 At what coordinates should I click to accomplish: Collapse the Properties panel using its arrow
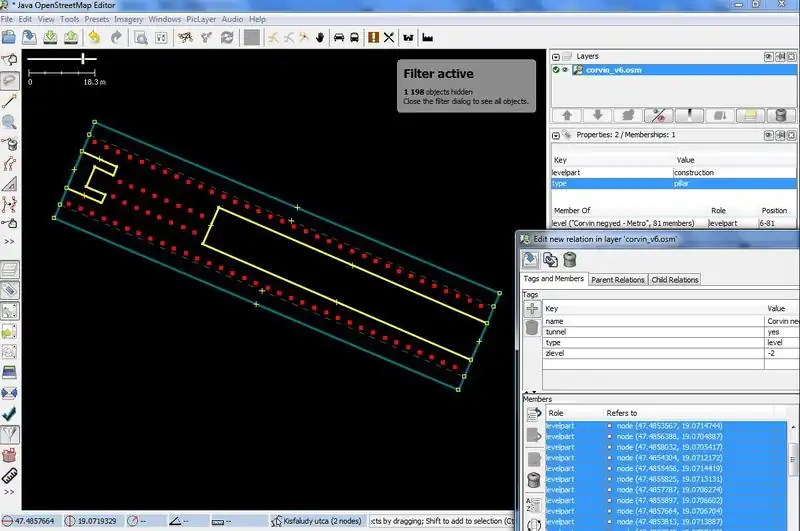click(x=555, y=134)
